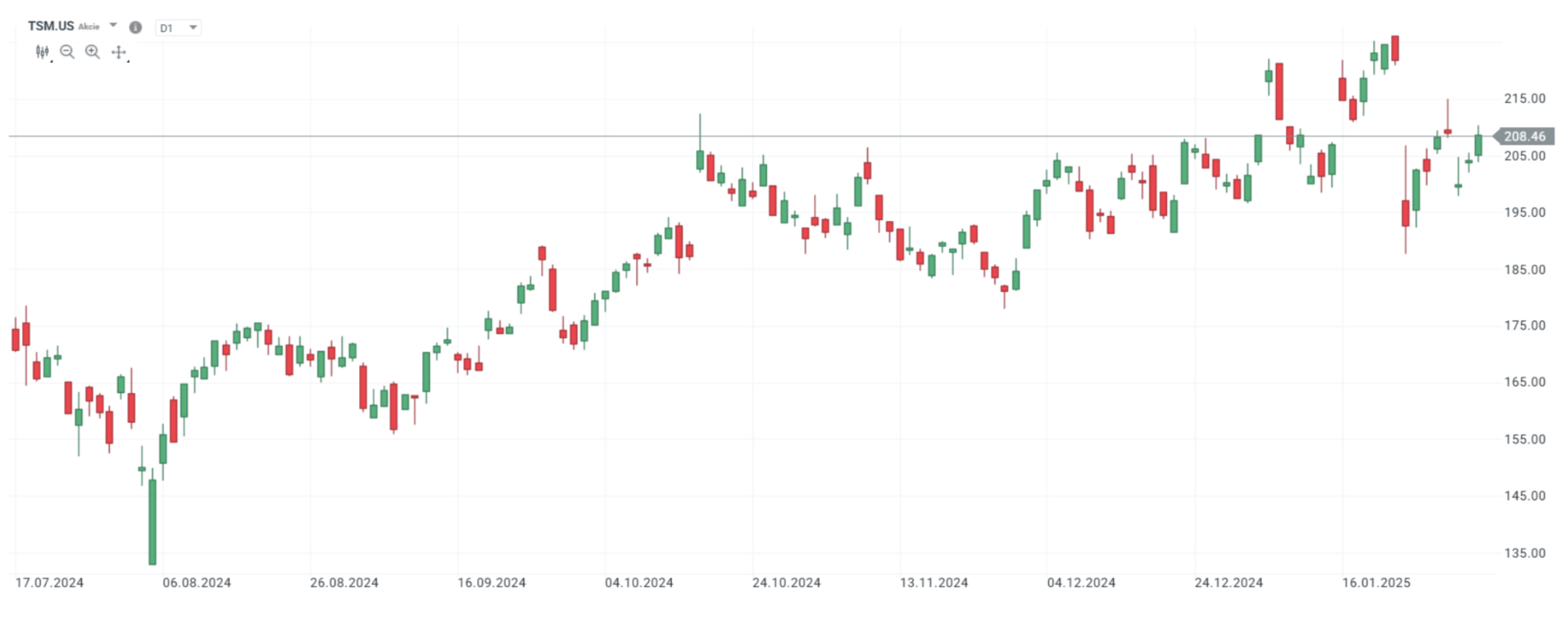Click the 208.46 current price tag
The image size is (1568, 619).
(x=1524, y=136)
